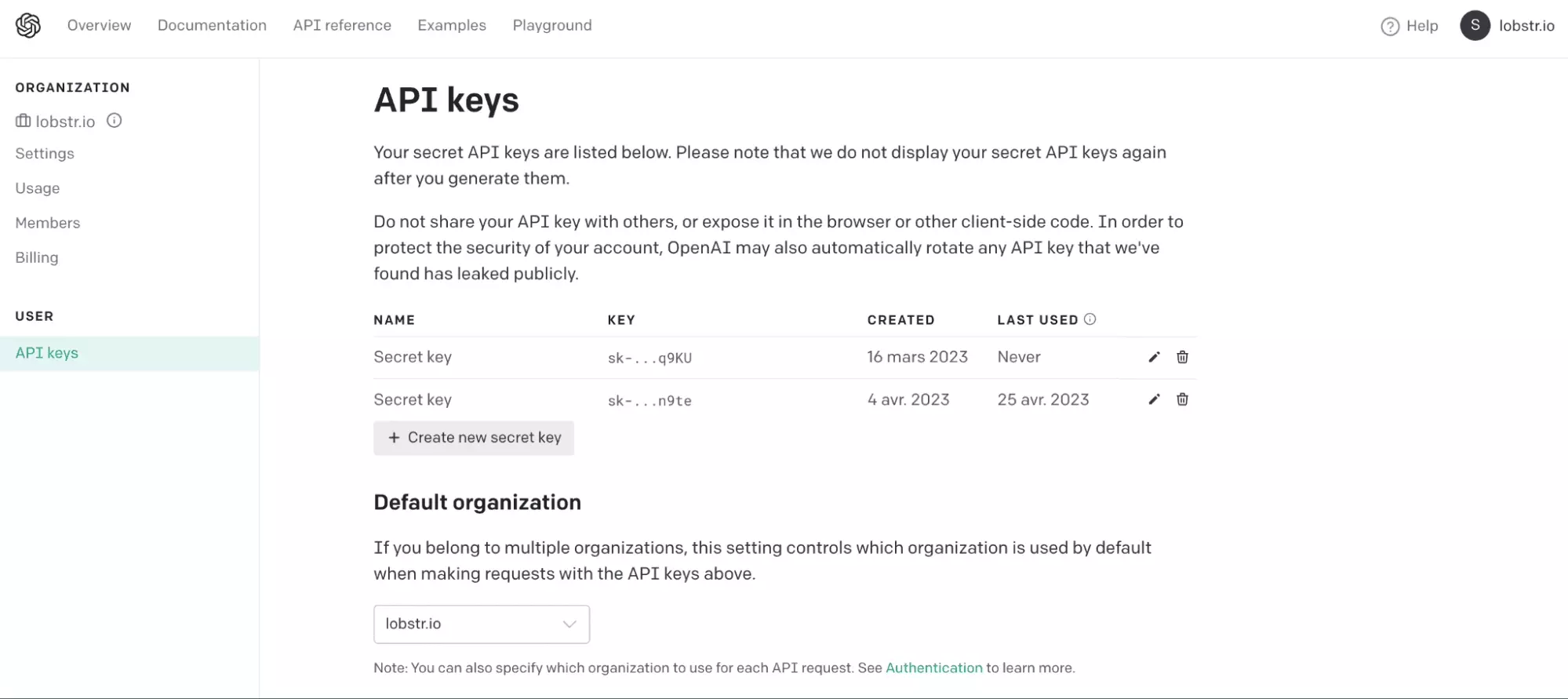Viewport: 1568px width, 699px height.
Task: Click the Last Used info icon
Action: coord(1090,319)
